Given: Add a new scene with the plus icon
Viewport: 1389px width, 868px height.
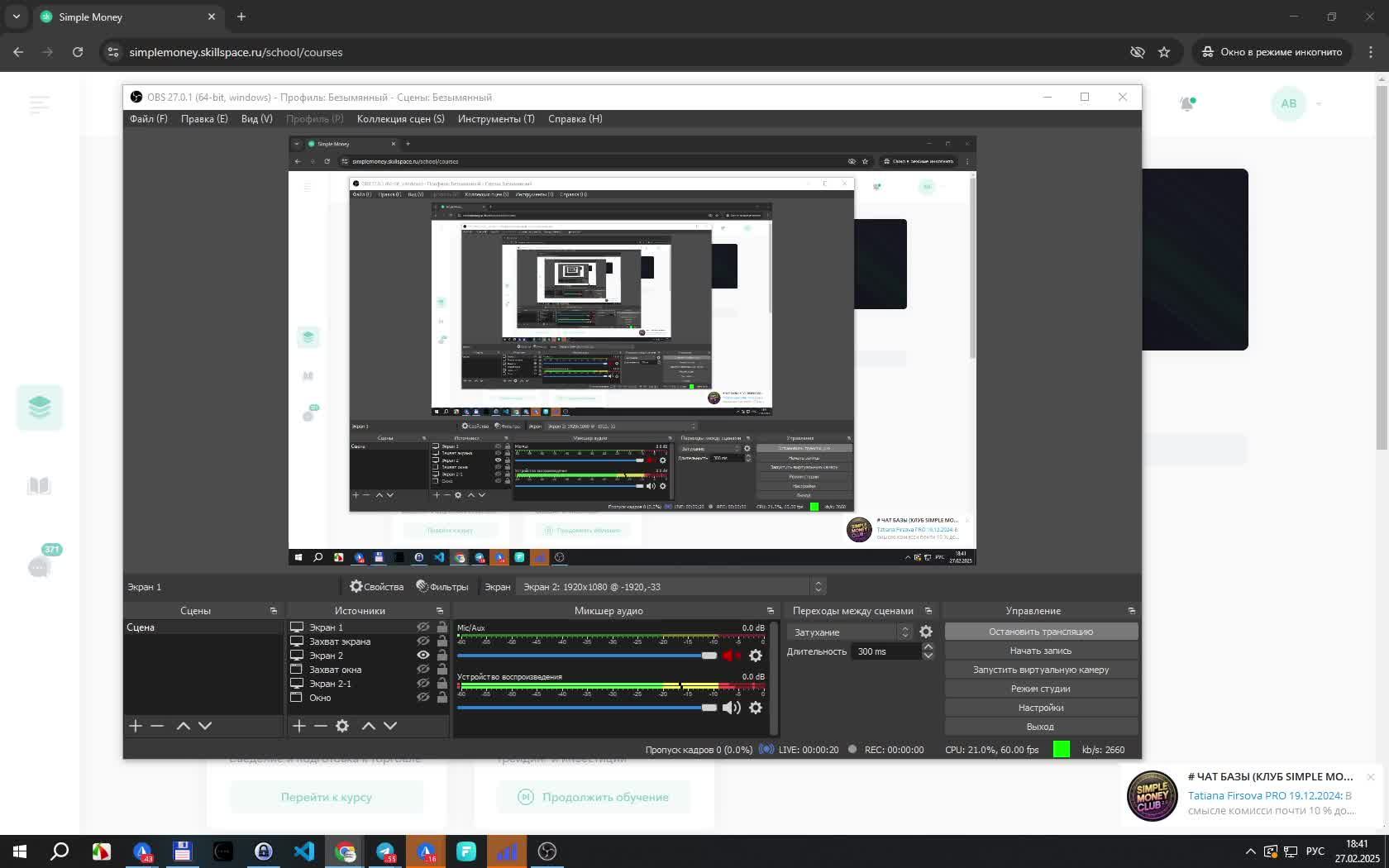Looking at the screenshot, I should [x=136, y=726].
